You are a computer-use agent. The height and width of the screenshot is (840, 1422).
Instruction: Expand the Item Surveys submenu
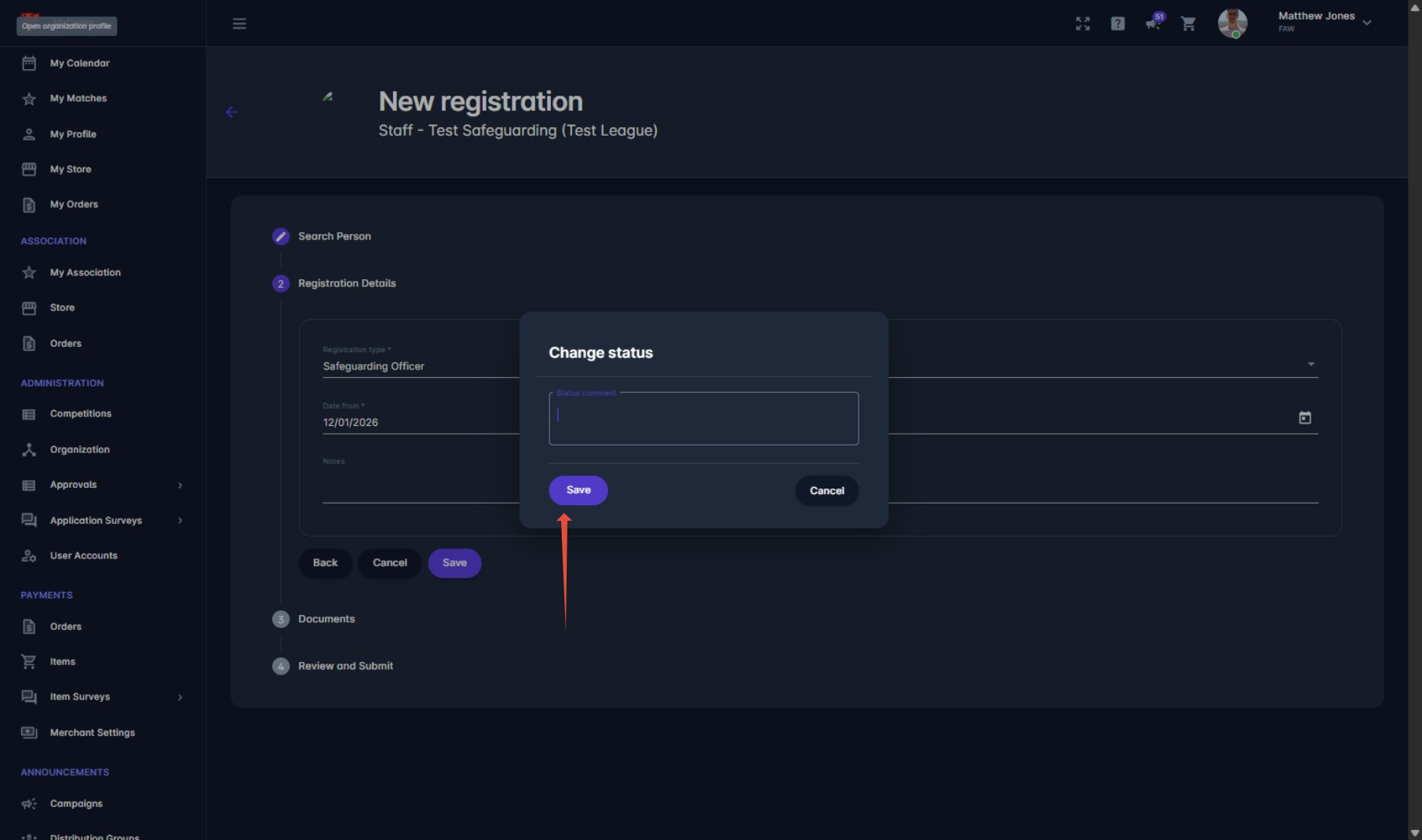[x=180, y=697]
